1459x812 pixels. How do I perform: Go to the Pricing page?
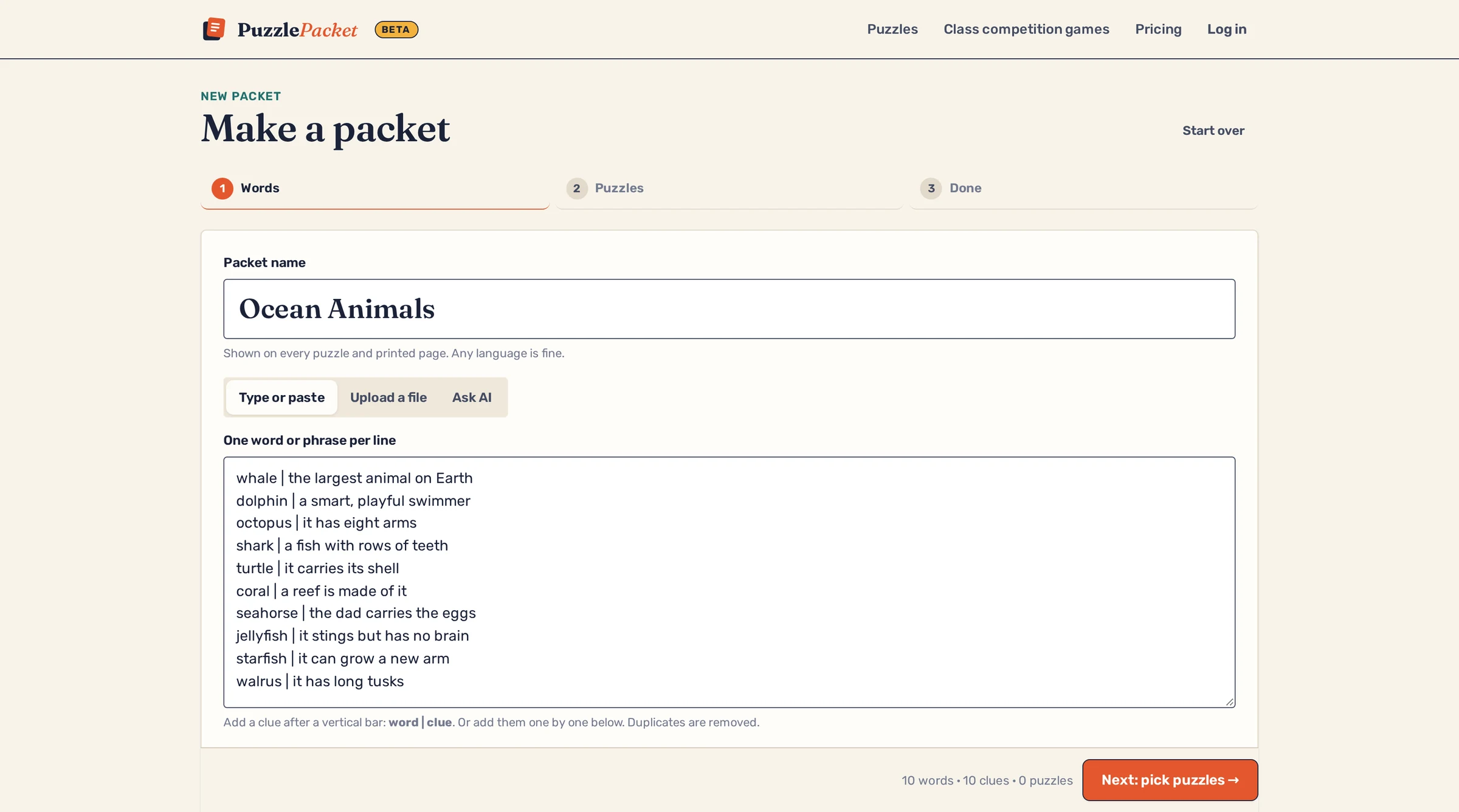tap(1158, 29)
